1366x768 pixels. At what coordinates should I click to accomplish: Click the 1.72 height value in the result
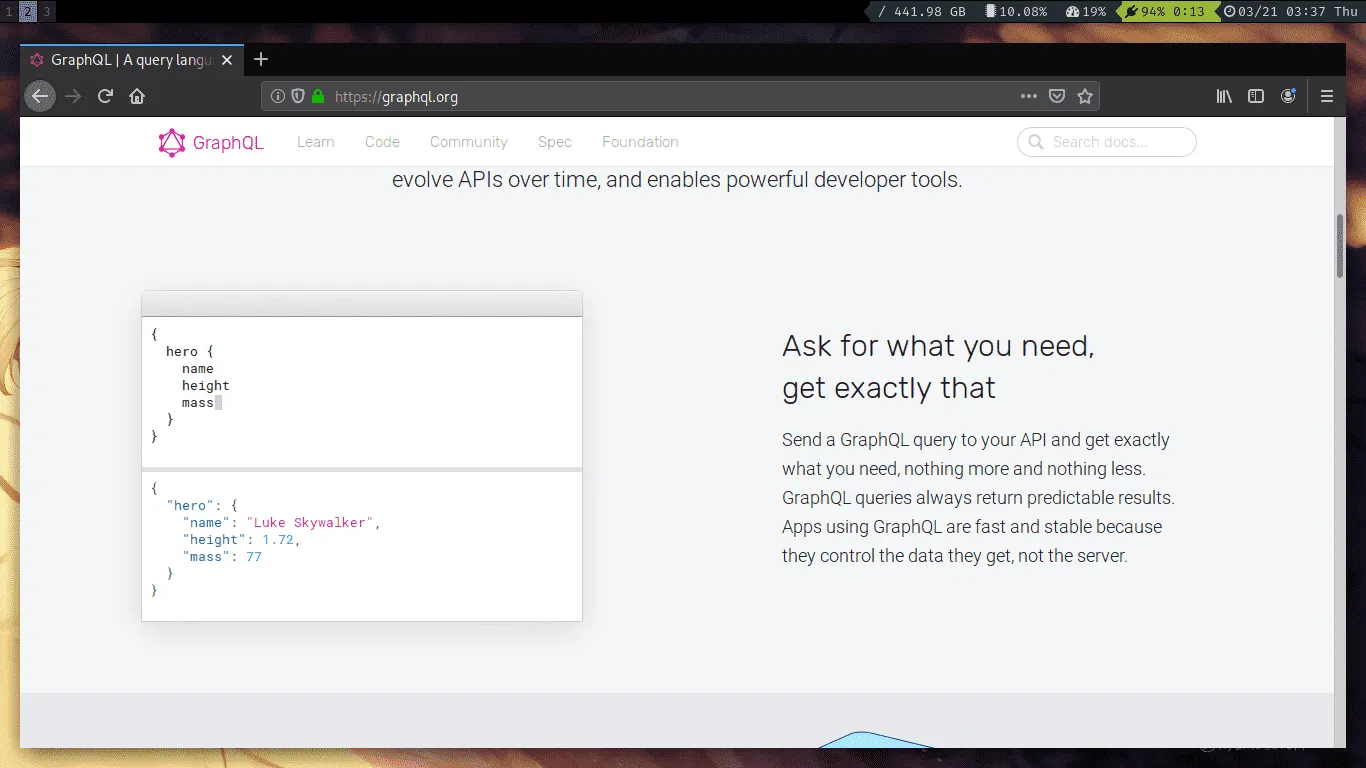[x=278, y=539]
